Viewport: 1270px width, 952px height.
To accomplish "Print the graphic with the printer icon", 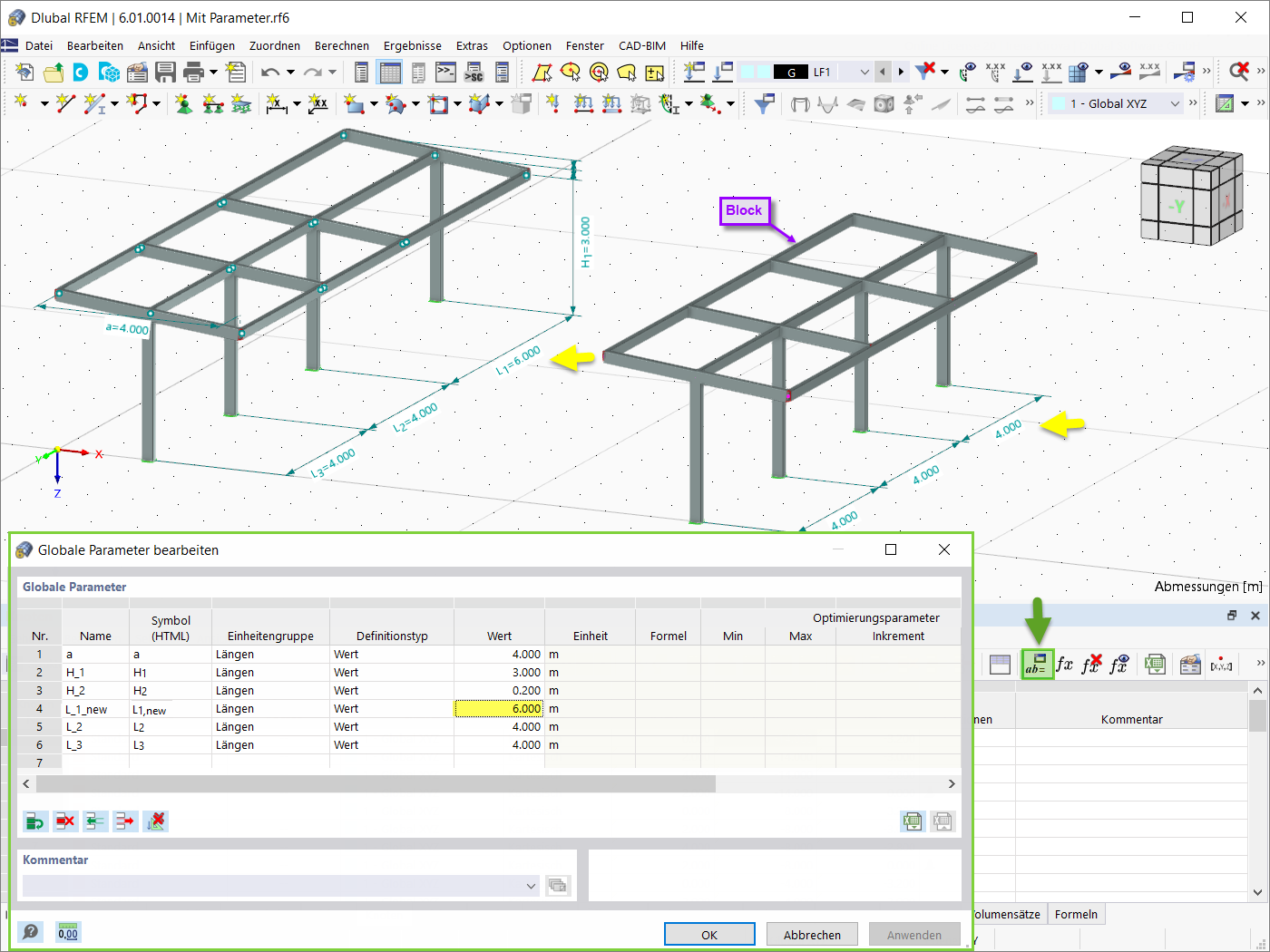I will coord(193,73).
